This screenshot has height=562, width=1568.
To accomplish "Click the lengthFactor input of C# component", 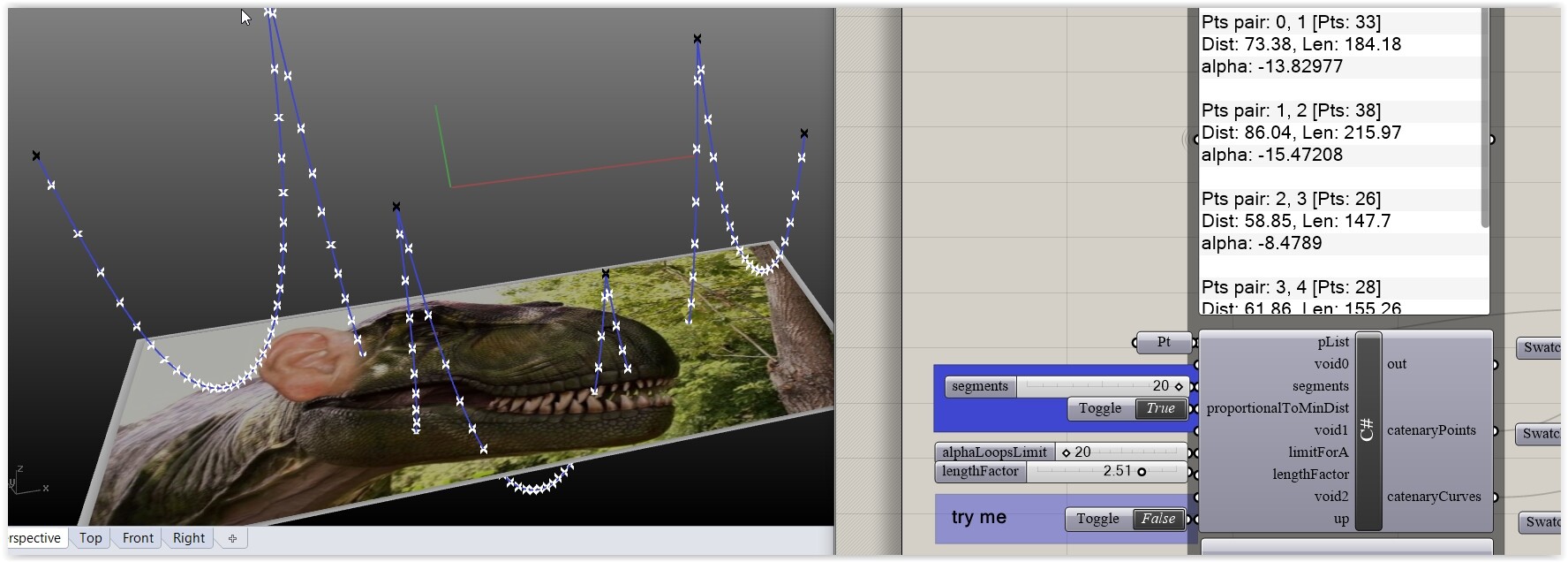I will click(1310, 475).
